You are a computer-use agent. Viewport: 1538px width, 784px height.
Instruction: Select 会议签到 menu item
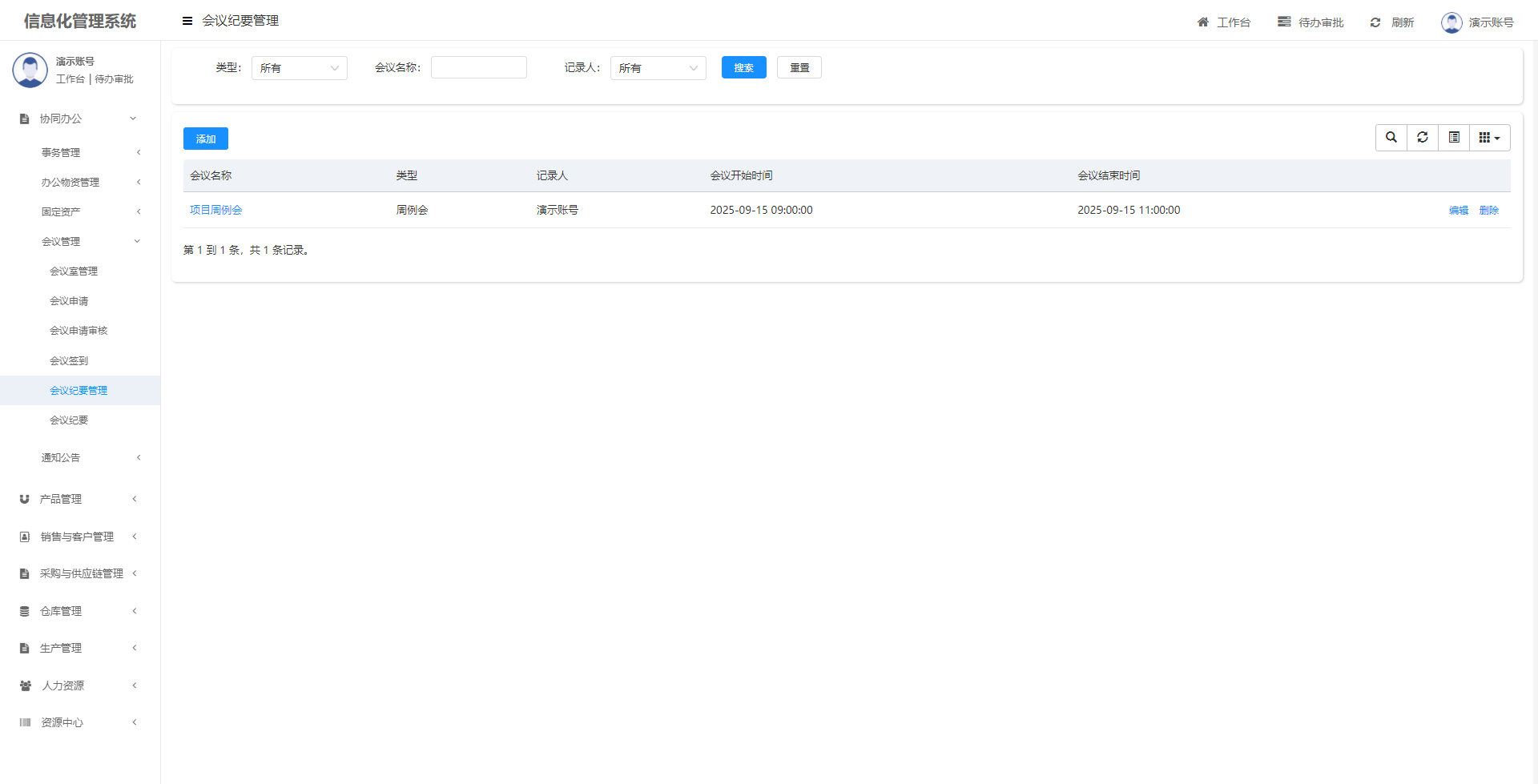[69, 361]
